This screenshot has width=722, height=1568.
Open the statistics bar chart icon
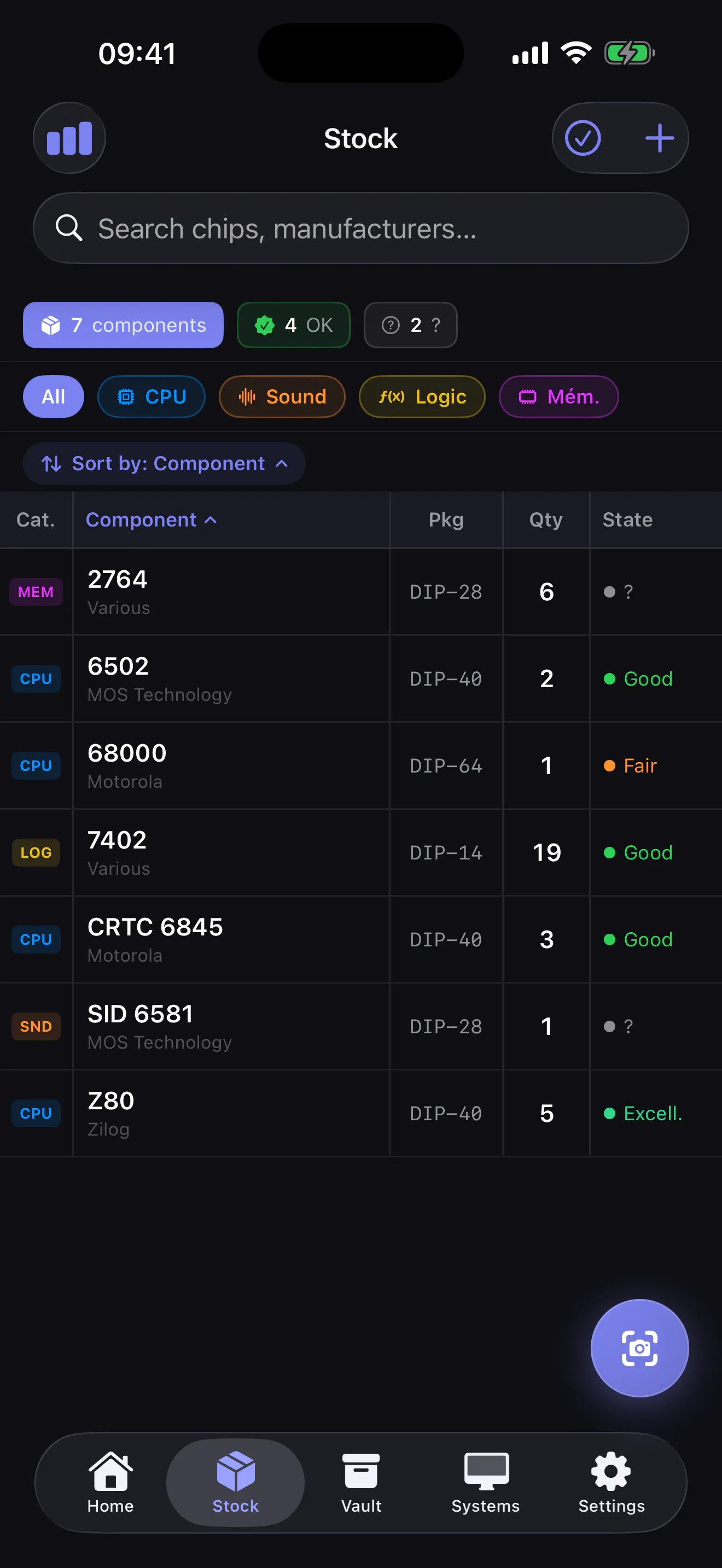(x=69, y=138)
